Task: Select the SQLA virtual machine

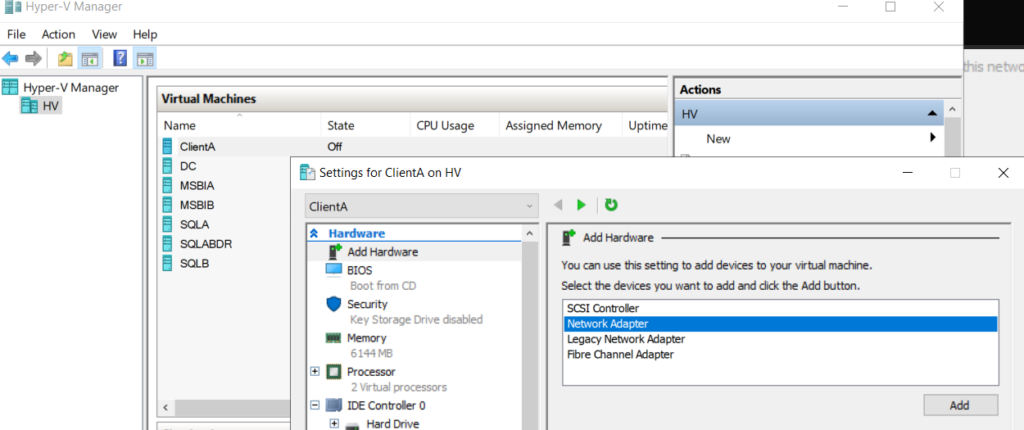Action: [x=195, y=225]
